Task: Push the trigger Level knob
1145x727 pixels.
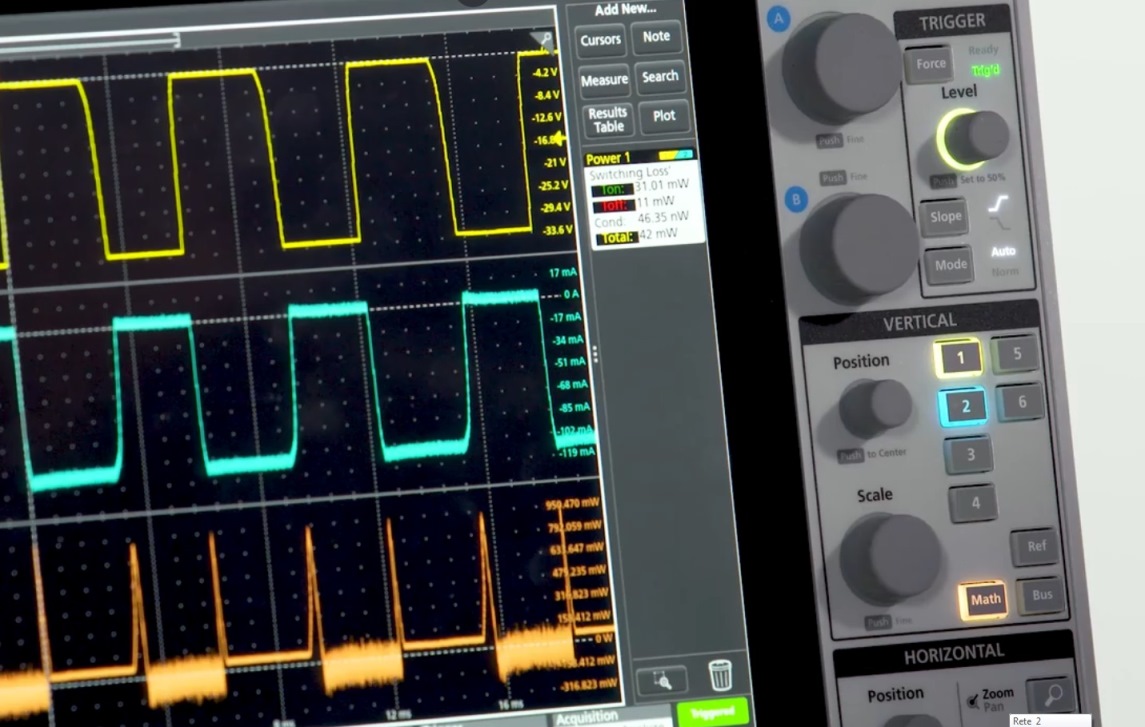Action: (x=975, y=137)
